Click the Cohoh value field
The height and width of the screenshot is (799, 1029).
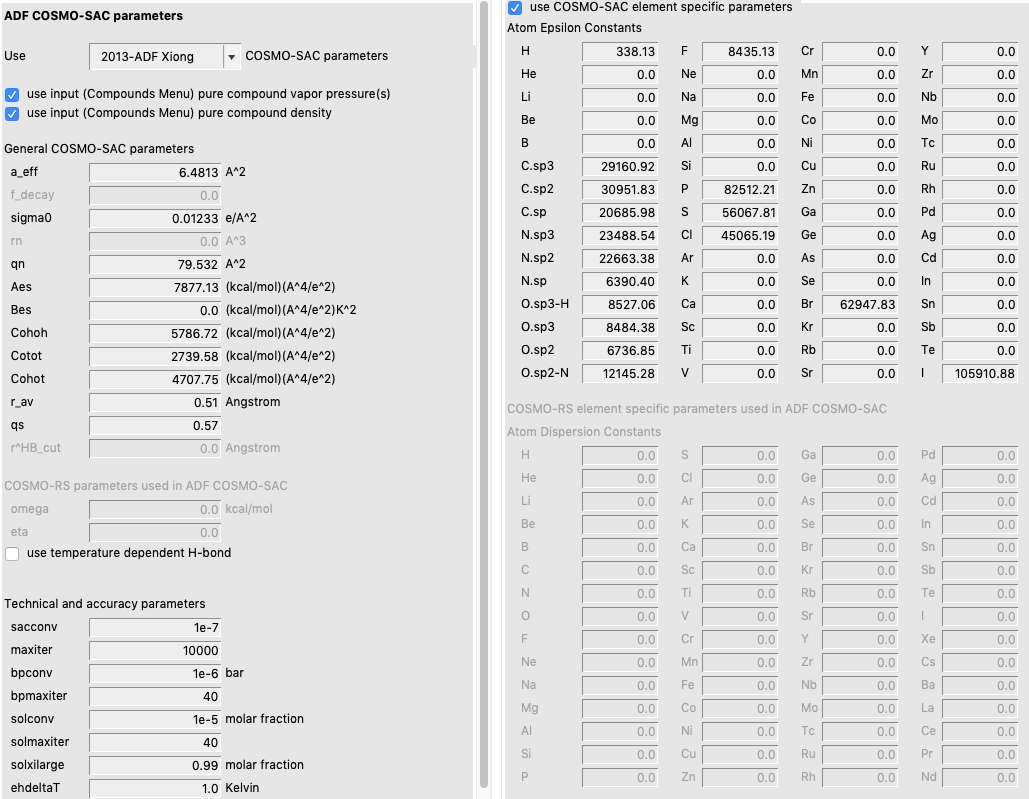pyautogui.click(x=155, y=333)
